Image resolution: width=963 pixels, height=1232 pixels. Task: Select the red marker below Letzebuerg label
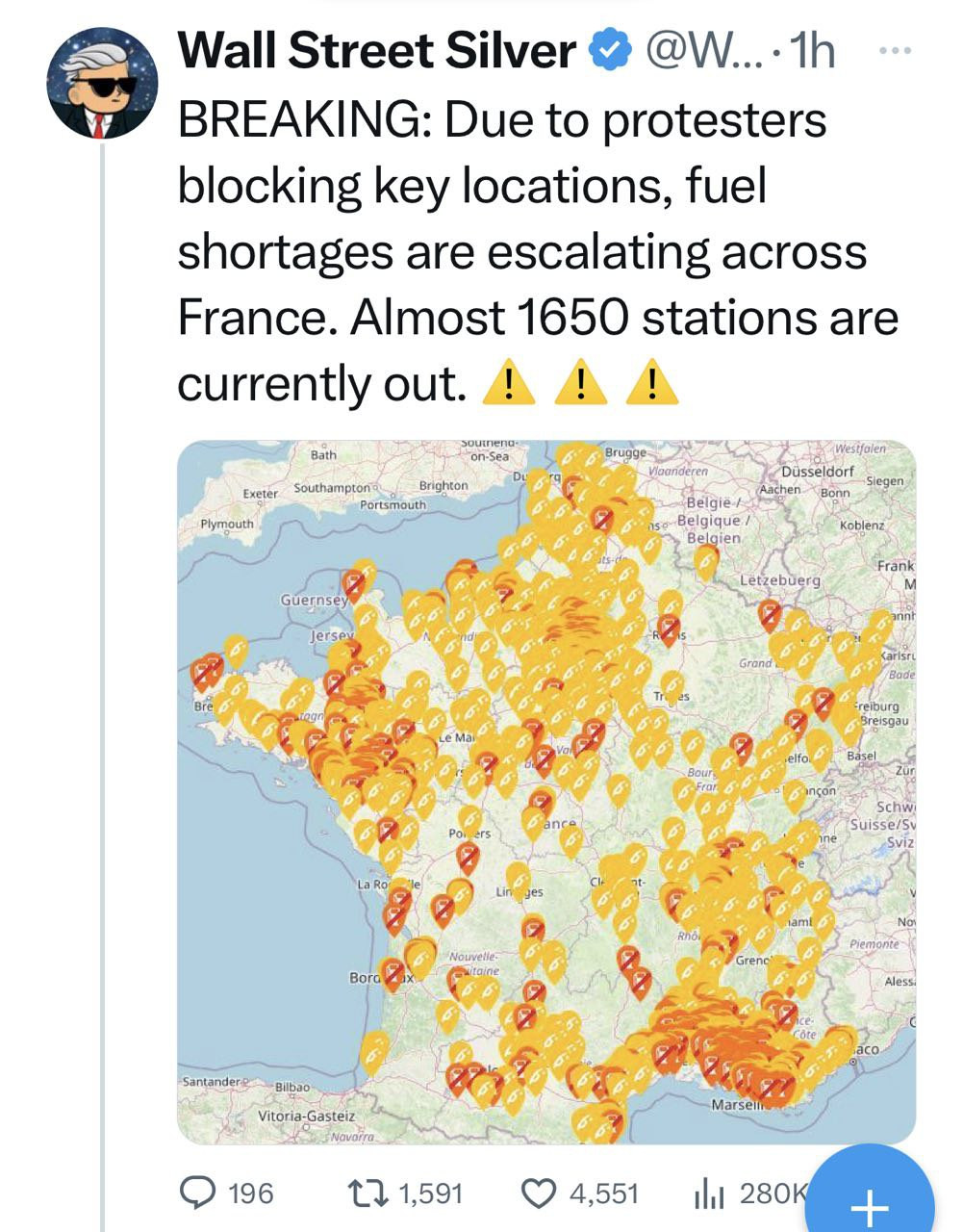tap(770, 612)
